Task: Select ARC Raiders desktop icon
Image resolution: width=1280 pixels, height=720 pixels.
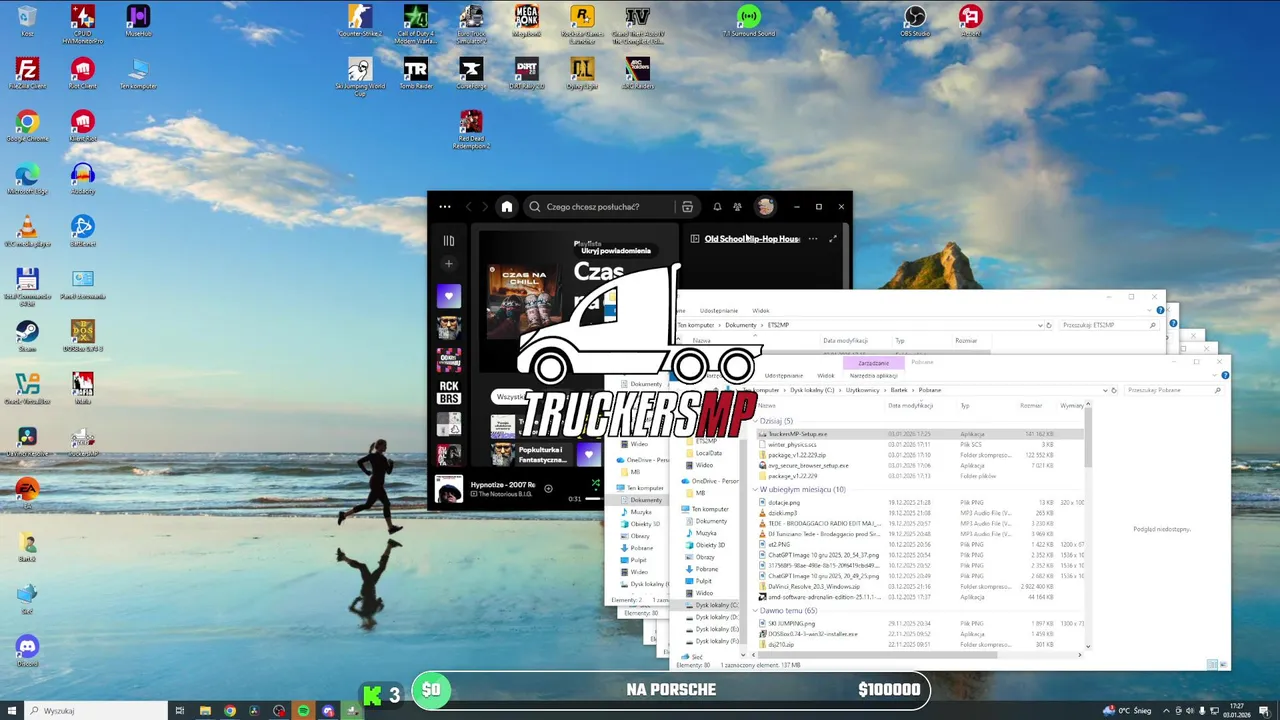Action: coord(637,73)
